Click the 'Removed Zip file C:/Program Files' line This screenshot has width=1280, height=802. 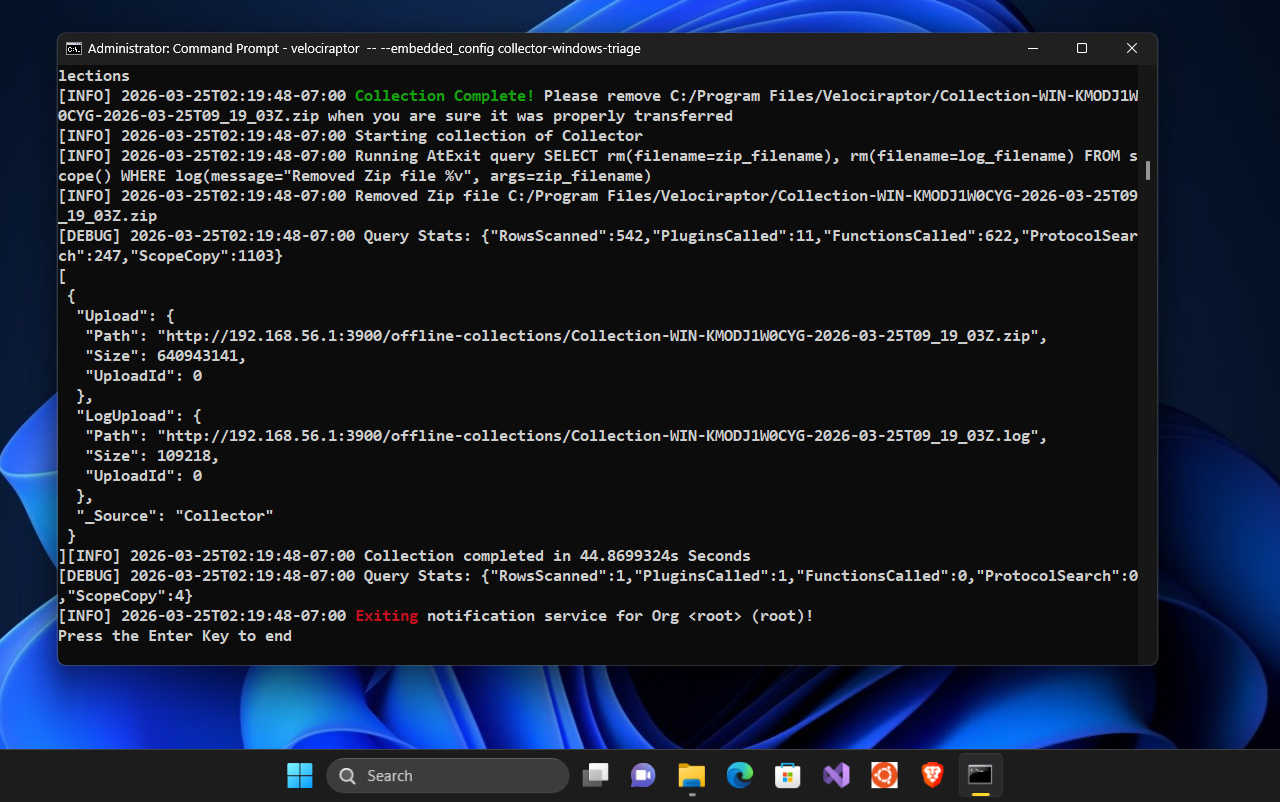coord(598,206)
